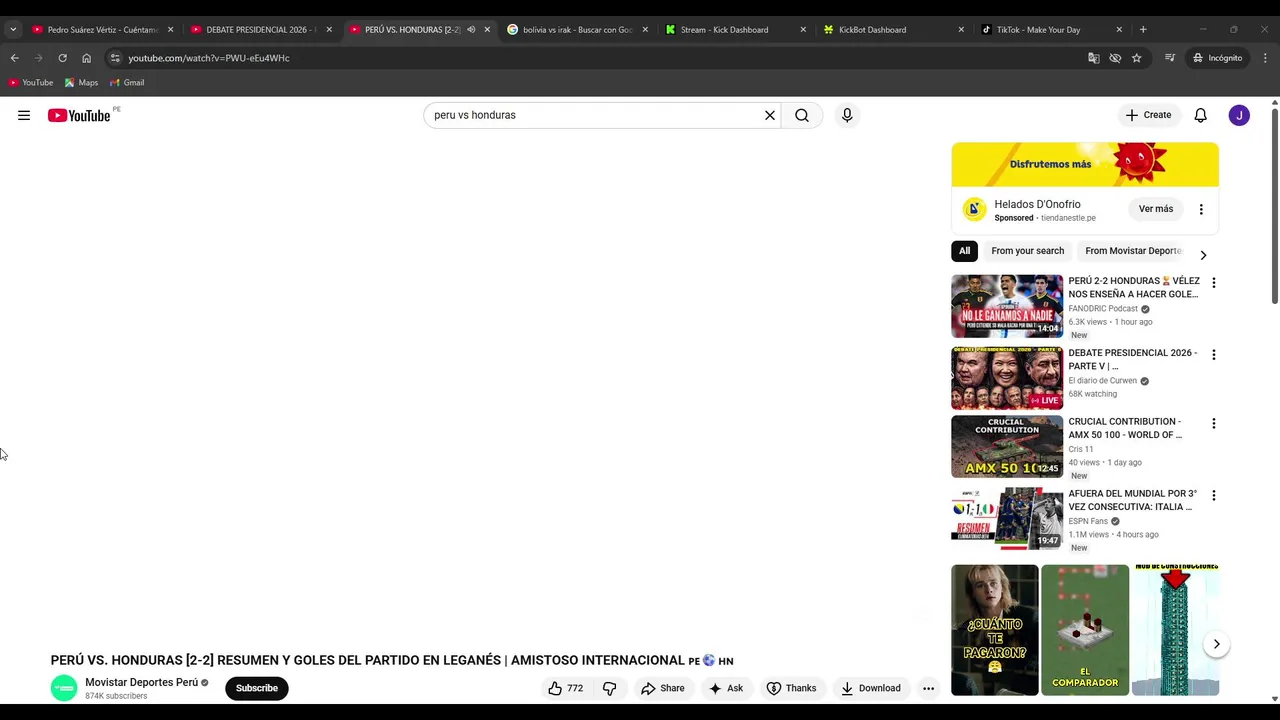Open the YouTube guide hamburger menu
This screenshot has width=1280, height=720.
pos(24,115)
